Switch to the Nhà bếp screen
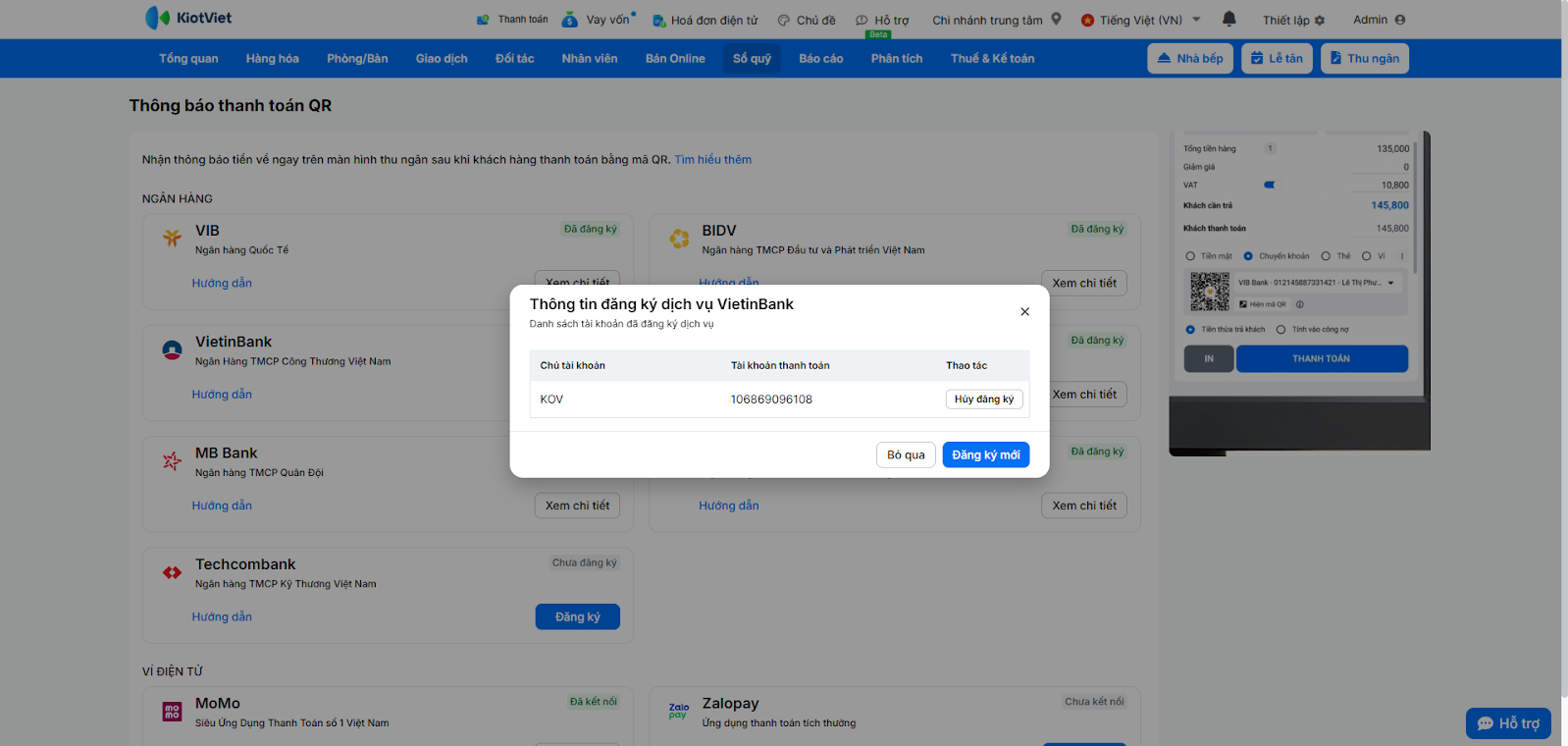Image resolution: width=1568 pixels, height=746 pixels. 1190,59
